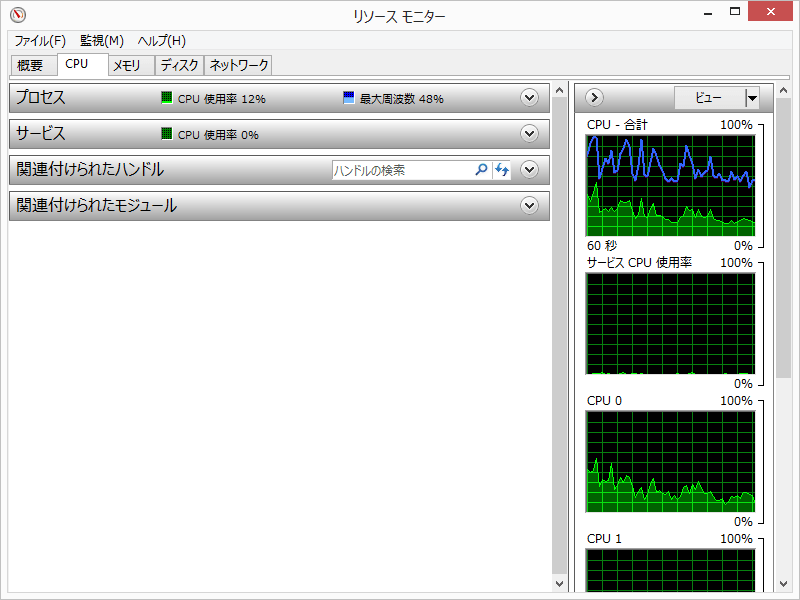Expand the プロセス section chevron
The image size is (800, 600).
pos(530,97)
